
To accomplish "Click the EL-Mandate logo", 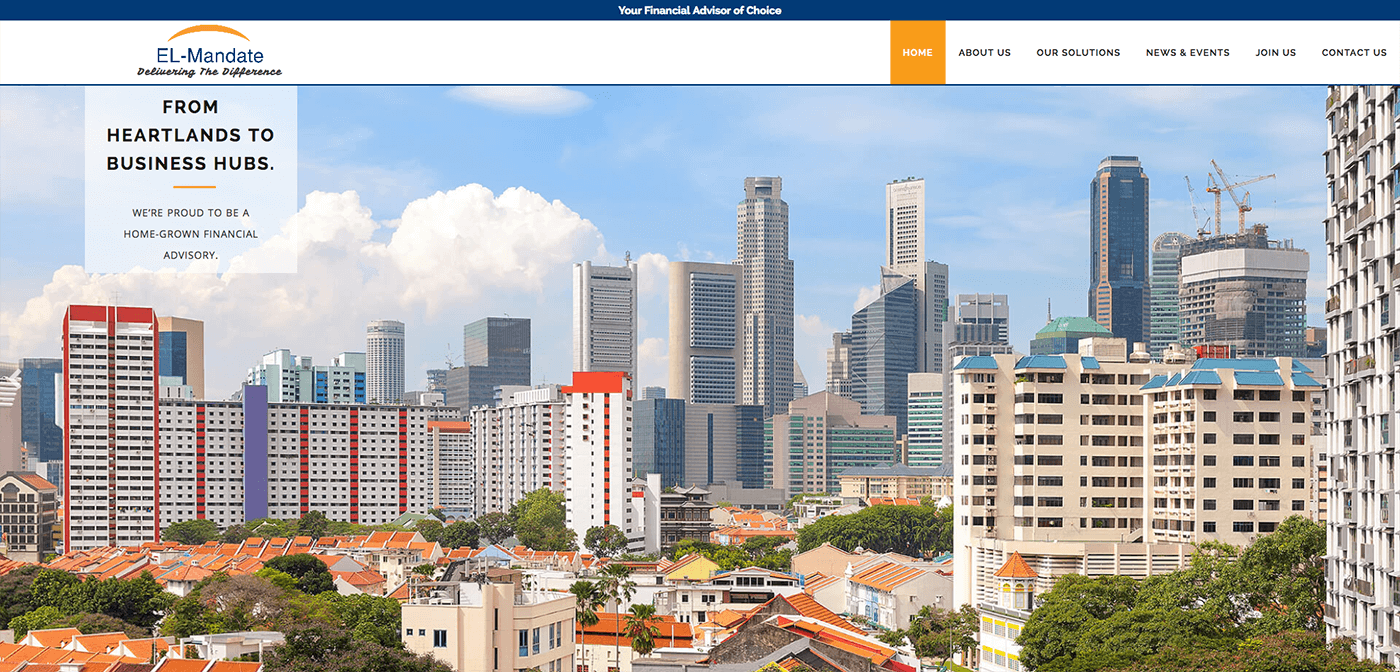I will click(210, 52).
